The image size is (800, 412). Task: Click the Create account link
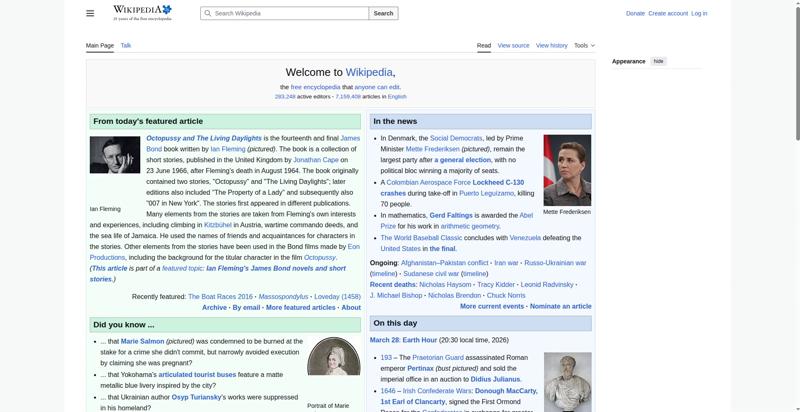pyautogui.click(x=668, y=13)
